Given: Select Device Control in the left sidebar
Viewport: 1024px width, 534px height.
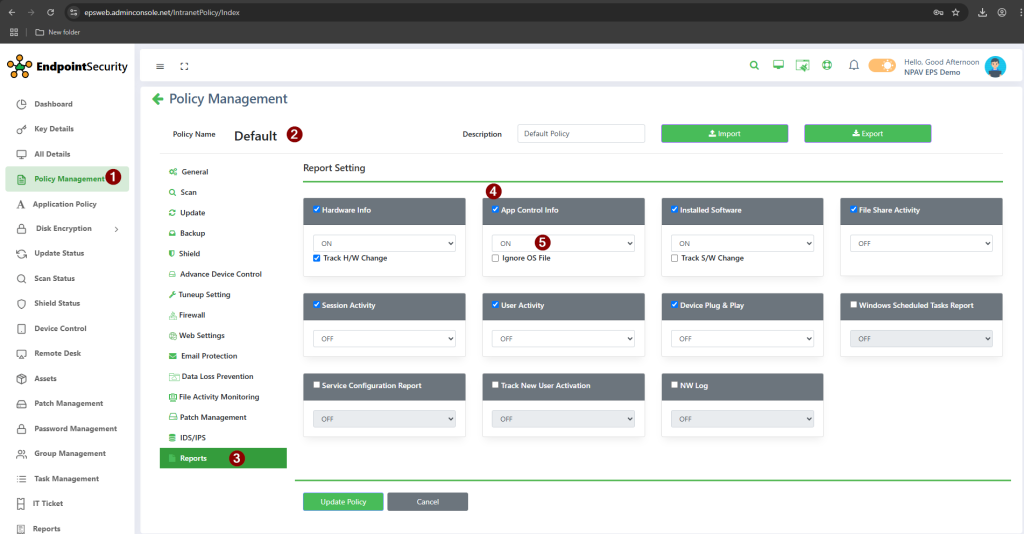Looking at the screenshot, I should [x=60, y=329].
